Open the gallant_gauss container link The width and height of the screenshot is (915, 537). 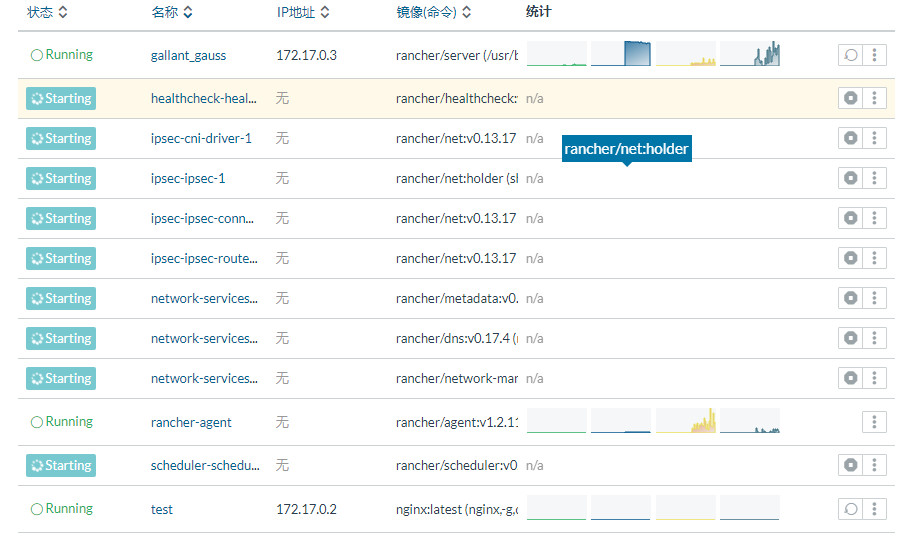point(188,55)
